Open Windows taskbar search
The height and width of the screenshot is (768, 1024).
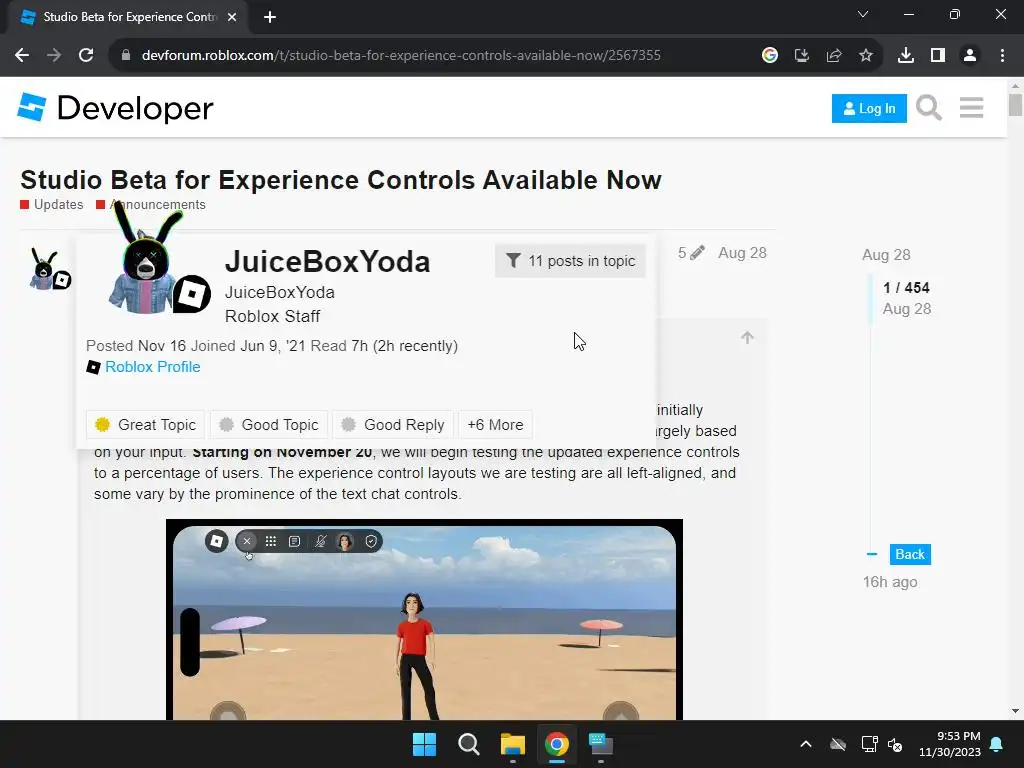[x=468, y=744]
